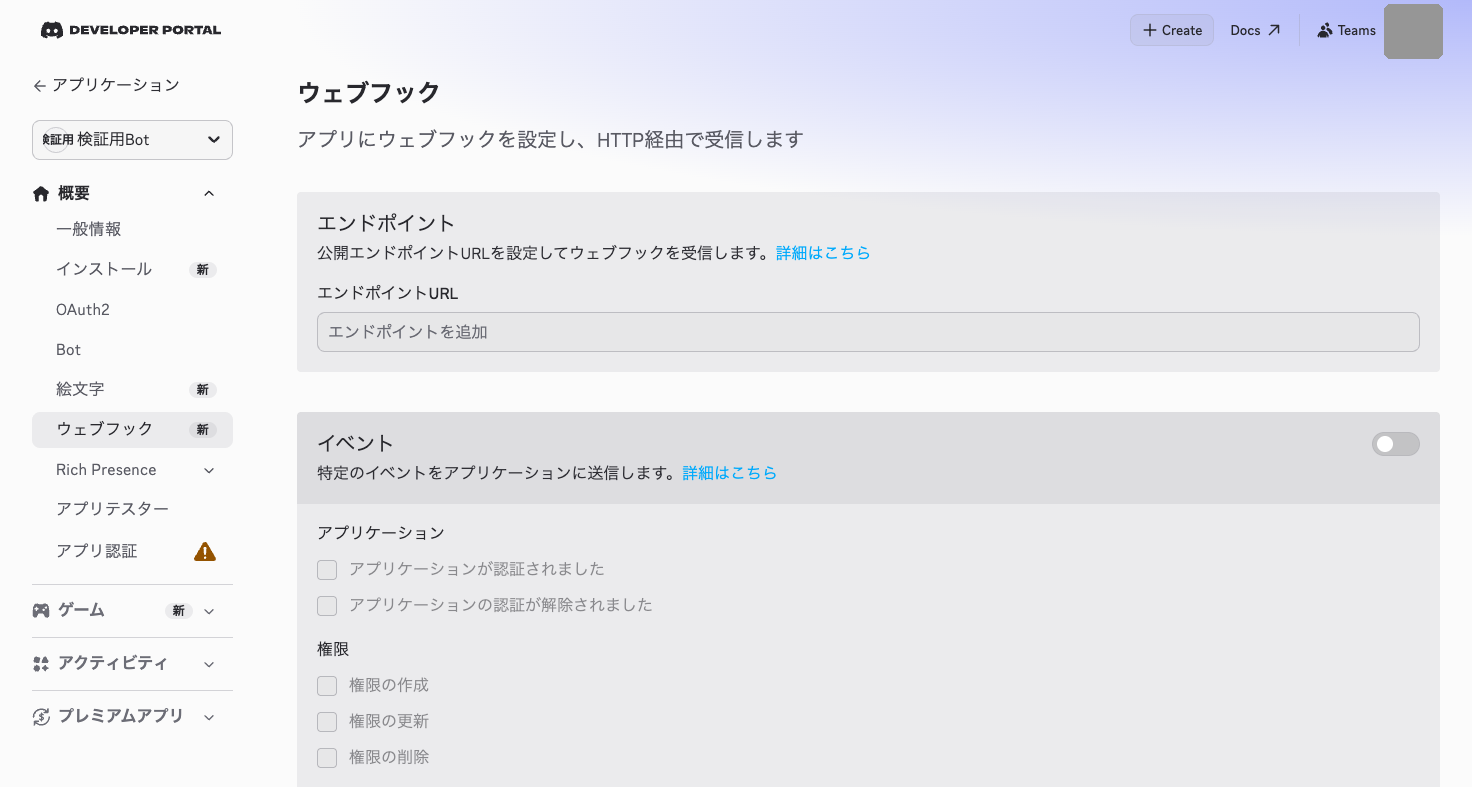Click the warning triangle beside アプリ認証
Screen dimensions: 1472x787
click(x=205, y=551)
